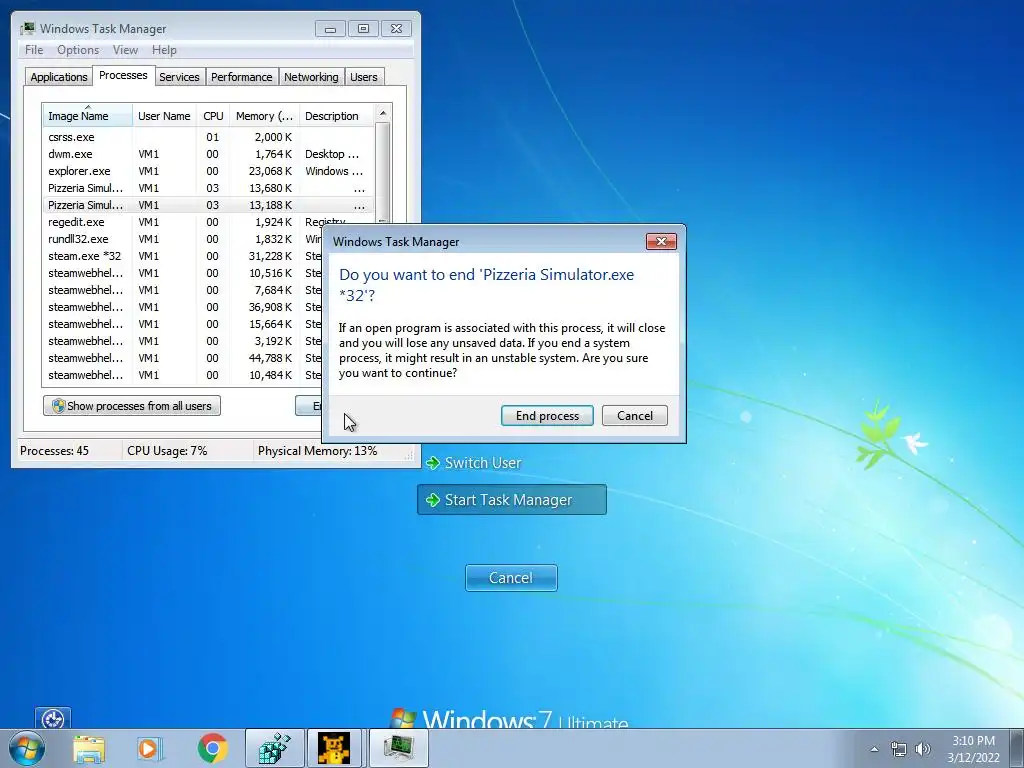Select the explorer.exe process row
Viewport: 1024px width, 768px height.
pyautogui.click(x=208, y=171)
